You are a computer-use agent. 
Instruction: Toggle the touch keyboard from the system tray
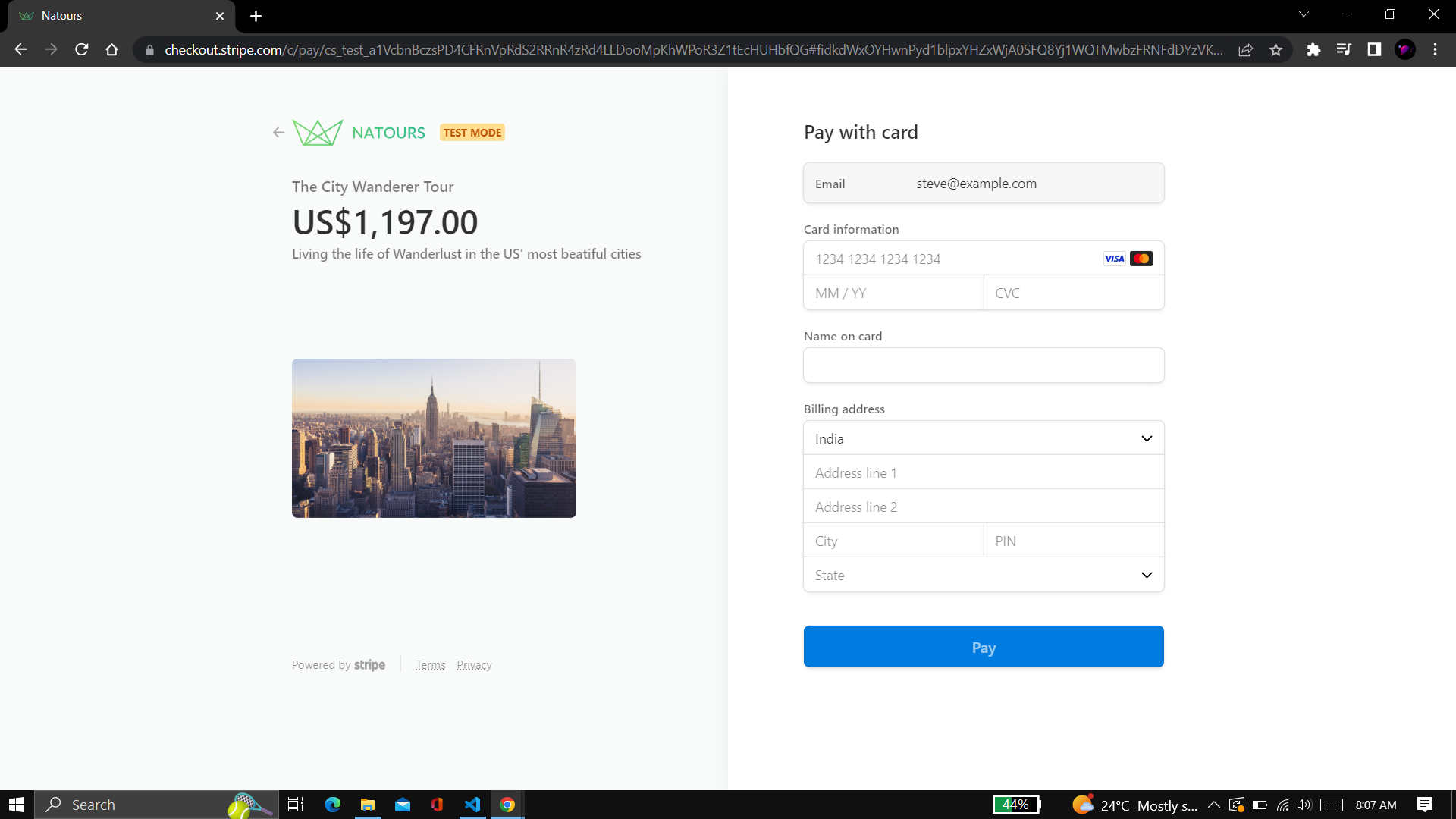[1331, 805]
